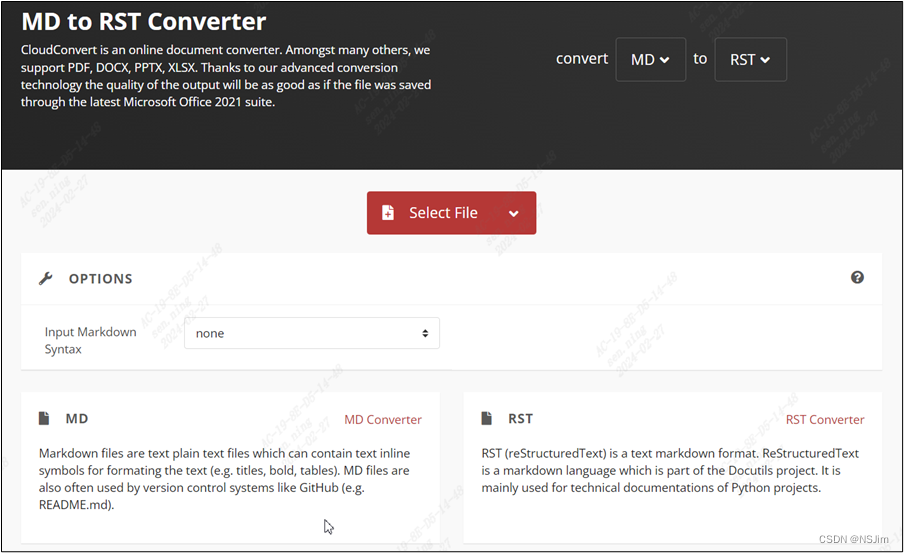
Task: Open the MD source format dropdown
Action: click(x=650, y=59)
